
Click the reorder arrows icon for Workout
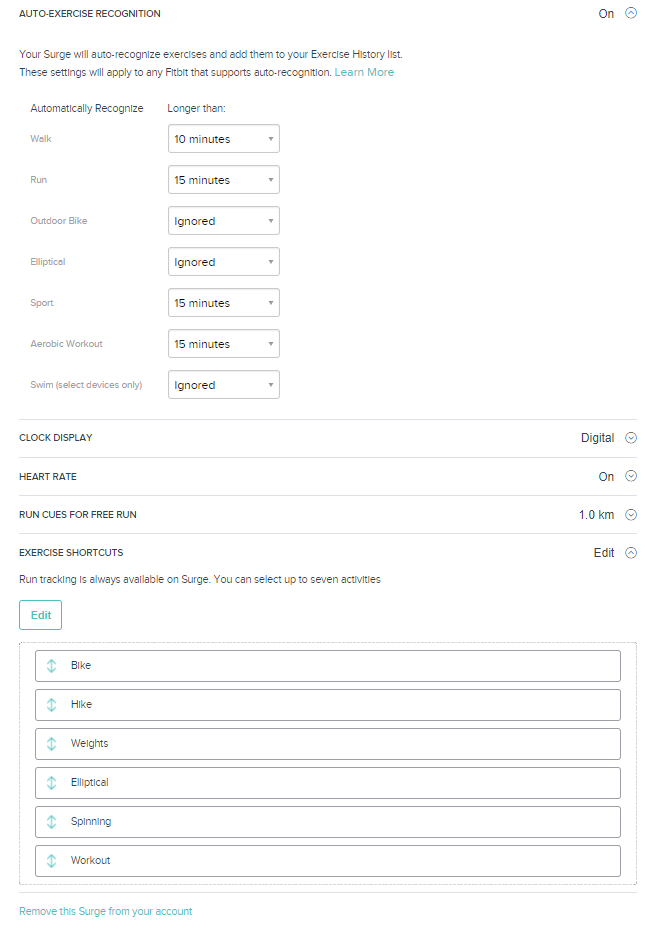(52, 861)
